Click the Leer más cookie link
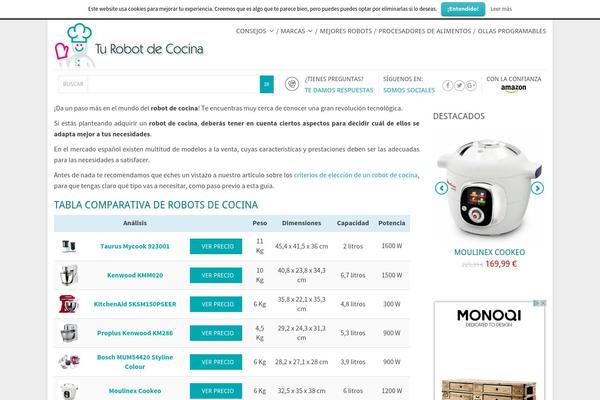The height and width of the screenshot is (400, 600). click(x=501, y=9)
